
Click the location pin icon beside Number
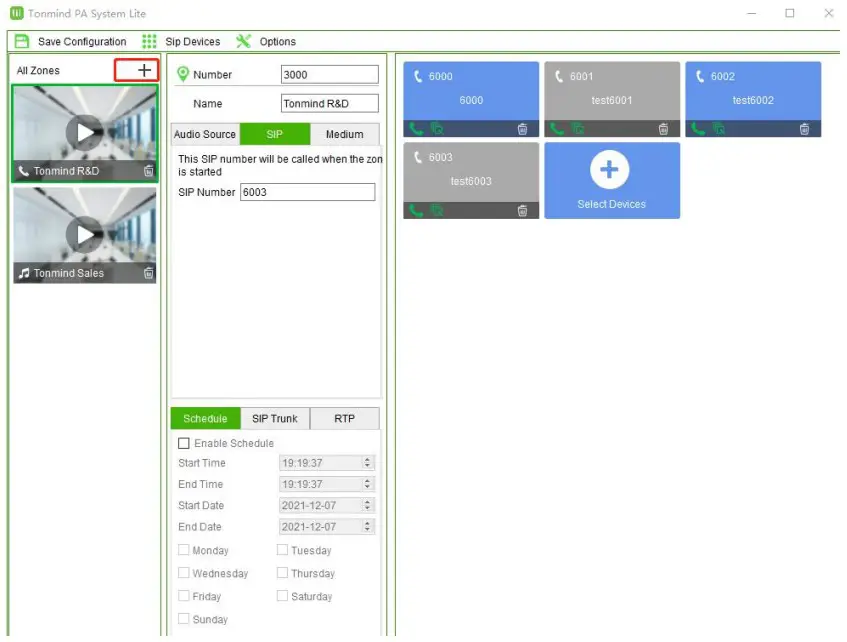click(x=183, y=74)
